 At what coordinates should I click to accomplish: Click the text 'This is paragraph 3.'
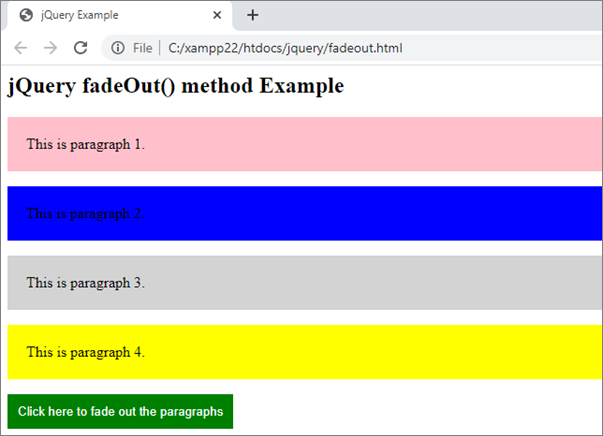coord(85,283)
